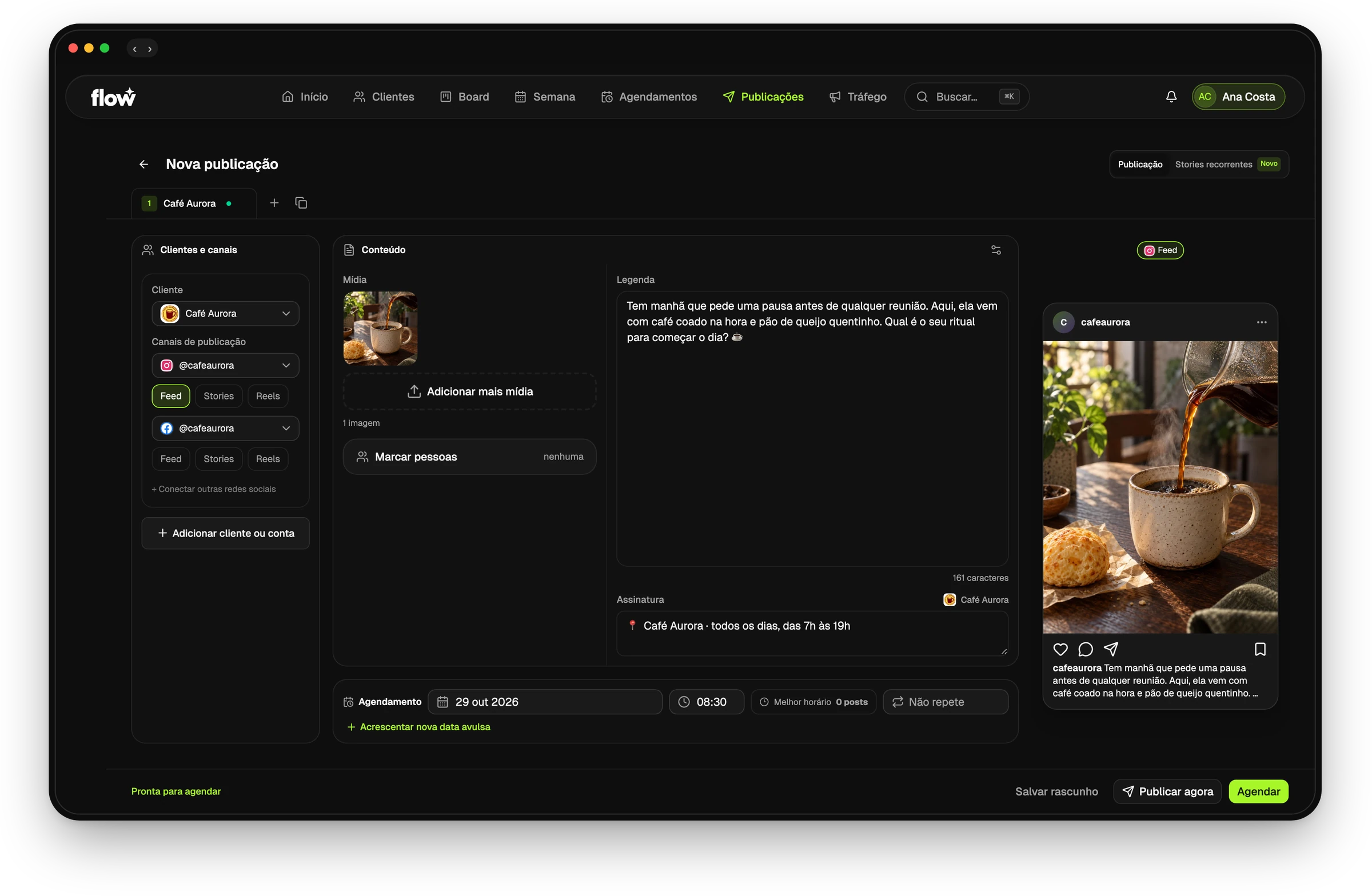Click the notifications bell icon
Screen dimensions: 1372x896
(1171, 97)
